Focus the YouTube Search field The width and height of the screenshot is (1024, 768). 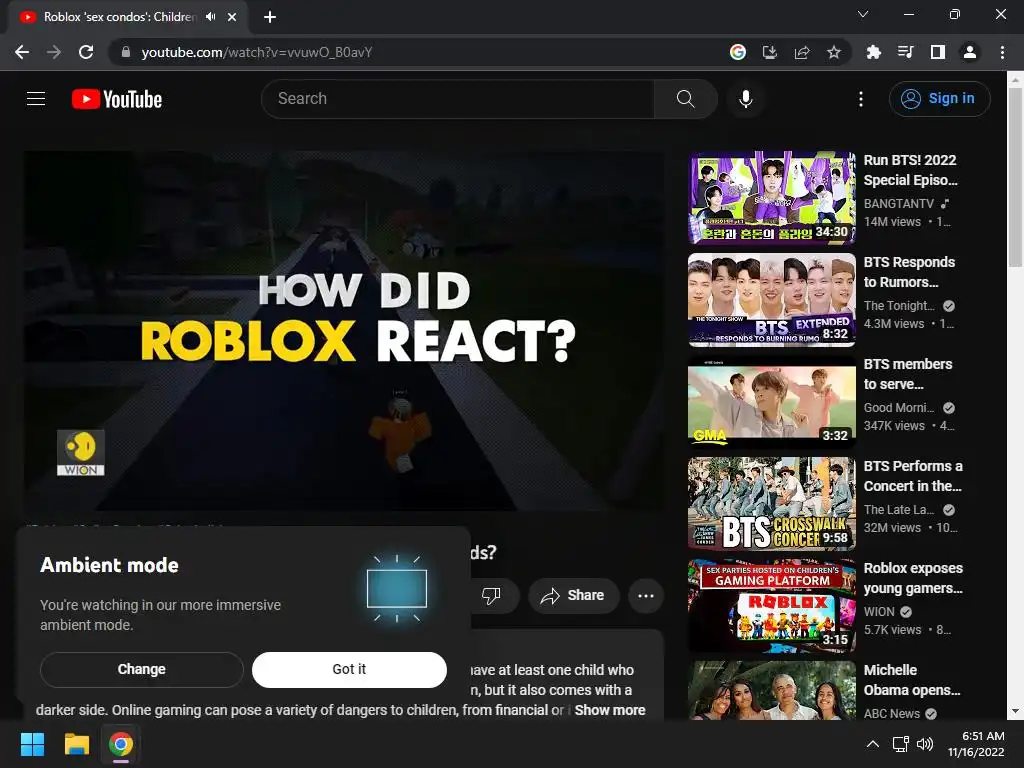pyautogui.click(x=458, y=99)
